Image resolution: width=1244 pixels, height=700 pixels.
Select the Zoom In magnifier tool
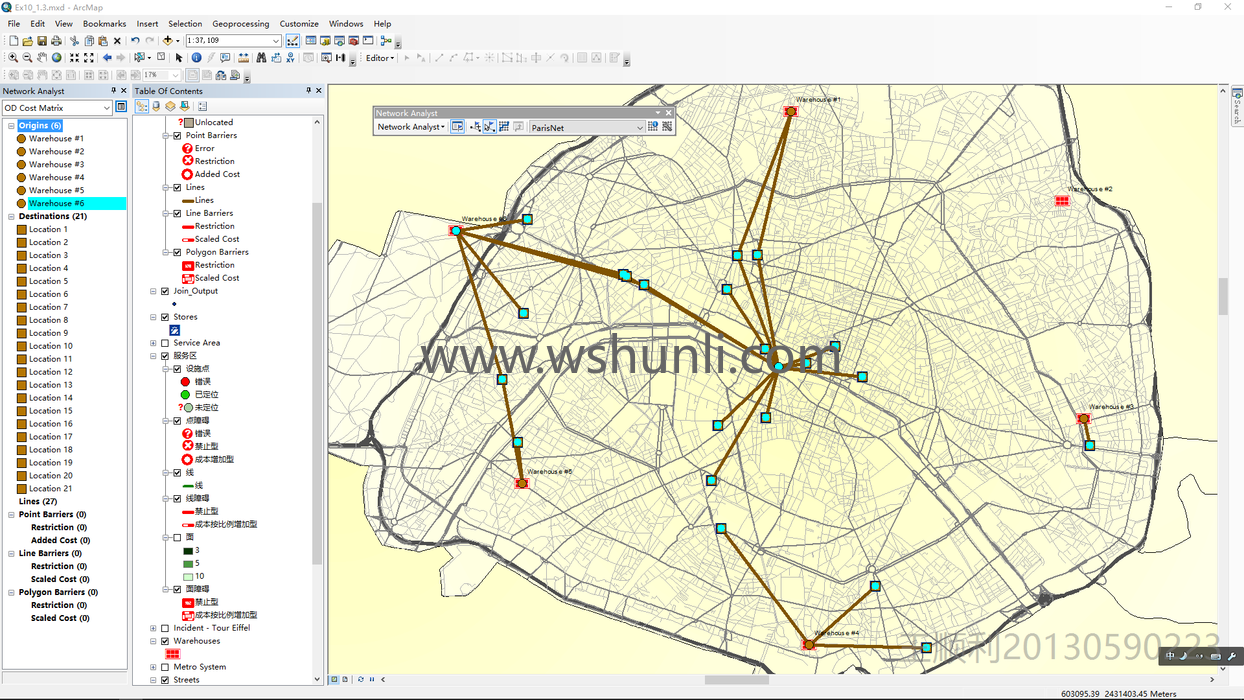tap(13, 58)
